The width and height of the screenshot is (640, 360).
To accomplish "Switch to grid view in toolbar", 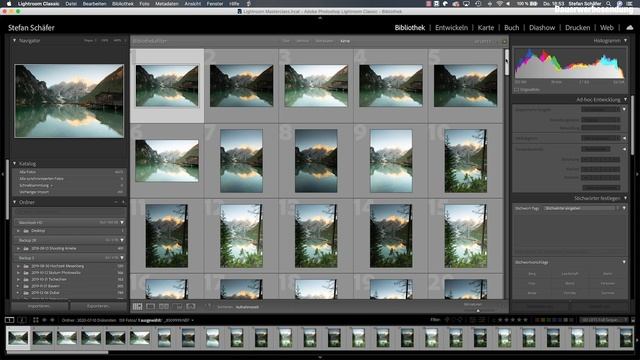I will coord(138,307).
